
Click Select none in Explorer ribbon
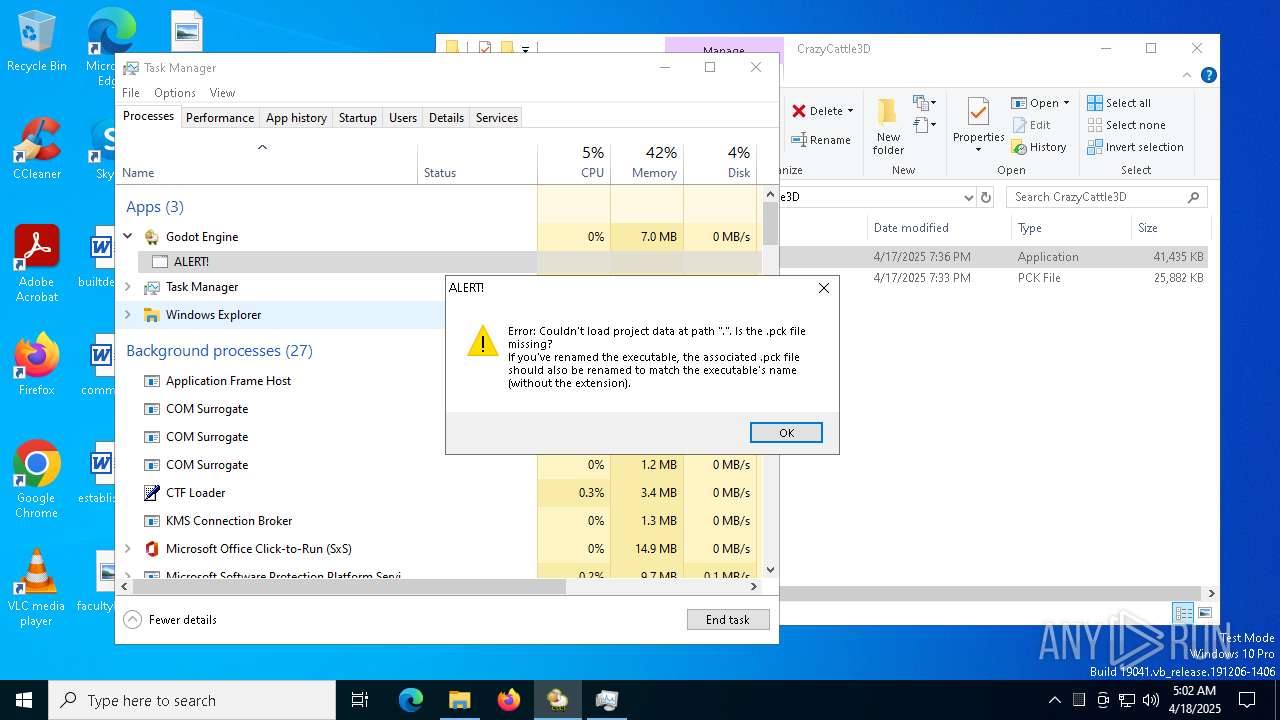pyautogui.click(x=1126, y=125)
